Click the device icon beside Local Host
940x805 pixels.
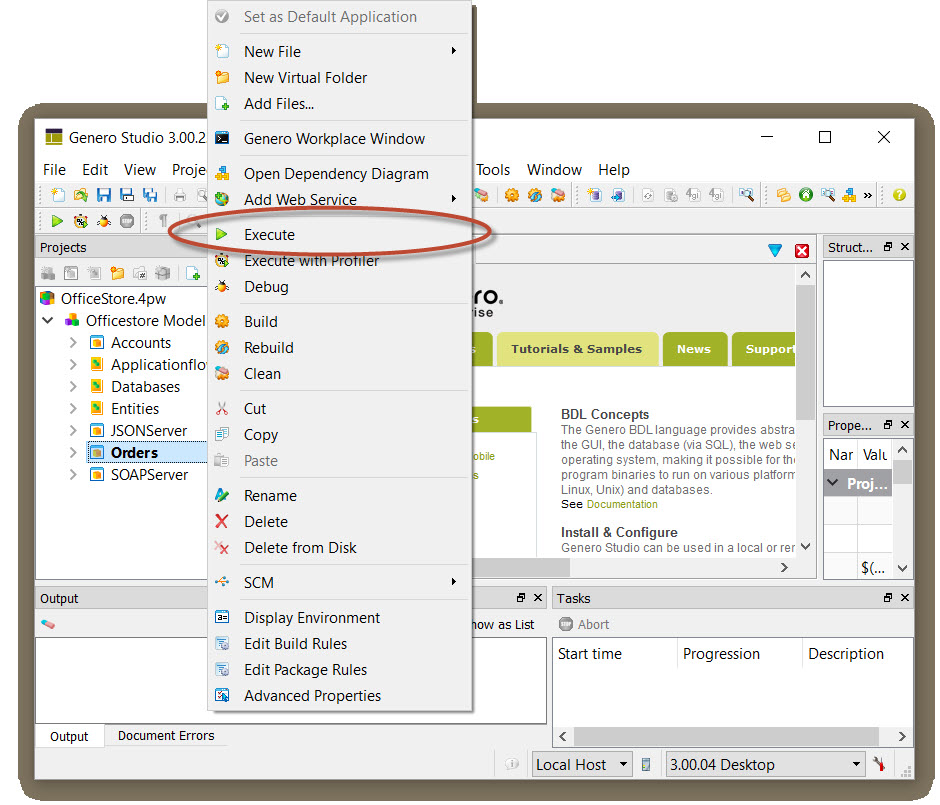click(646, 764)
